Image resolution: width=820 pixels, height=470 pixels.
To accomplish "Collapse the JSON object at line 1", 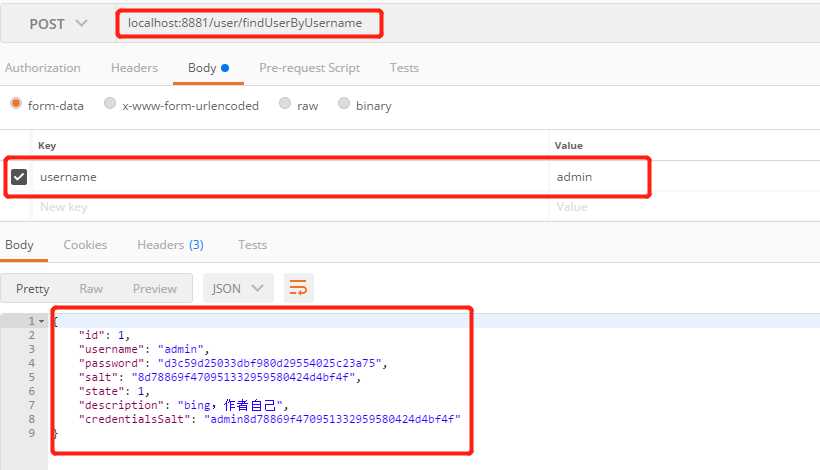I will click(41, 321).
